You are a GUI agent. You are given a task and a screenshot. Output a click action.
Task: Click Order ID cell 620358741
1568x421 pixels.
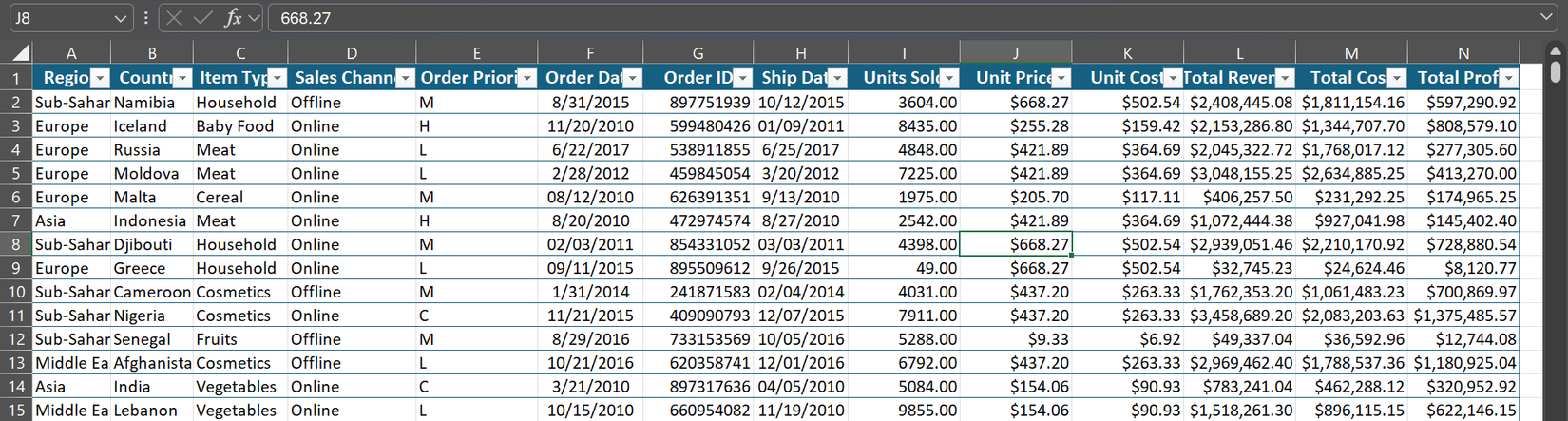(698, 363)
